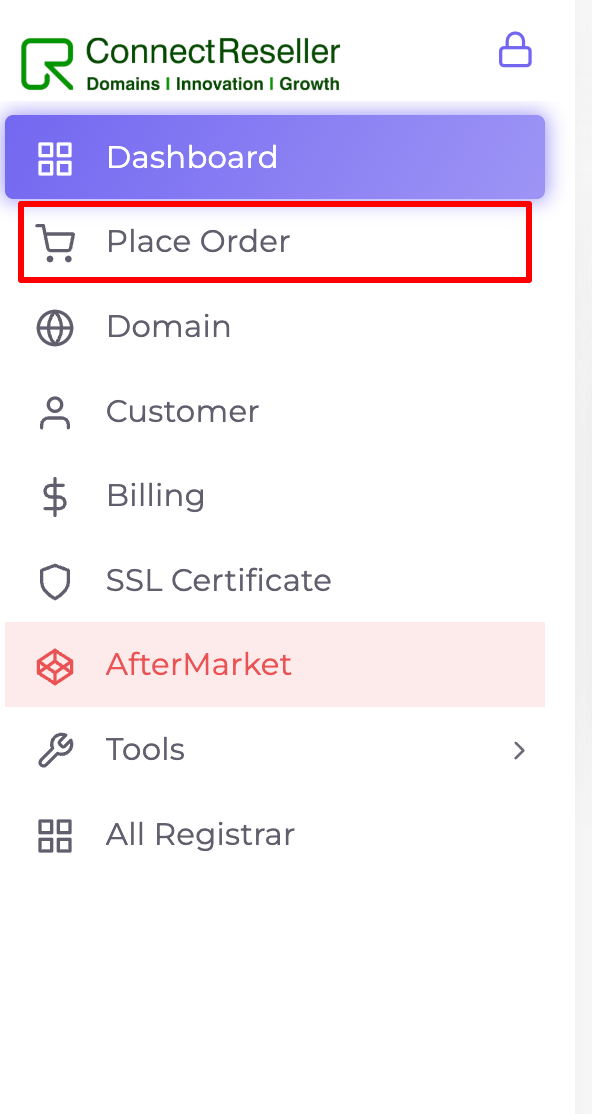Screen dimensions: 592x1114
Task: Select the Place Order text label
Action: click(198, 242)
